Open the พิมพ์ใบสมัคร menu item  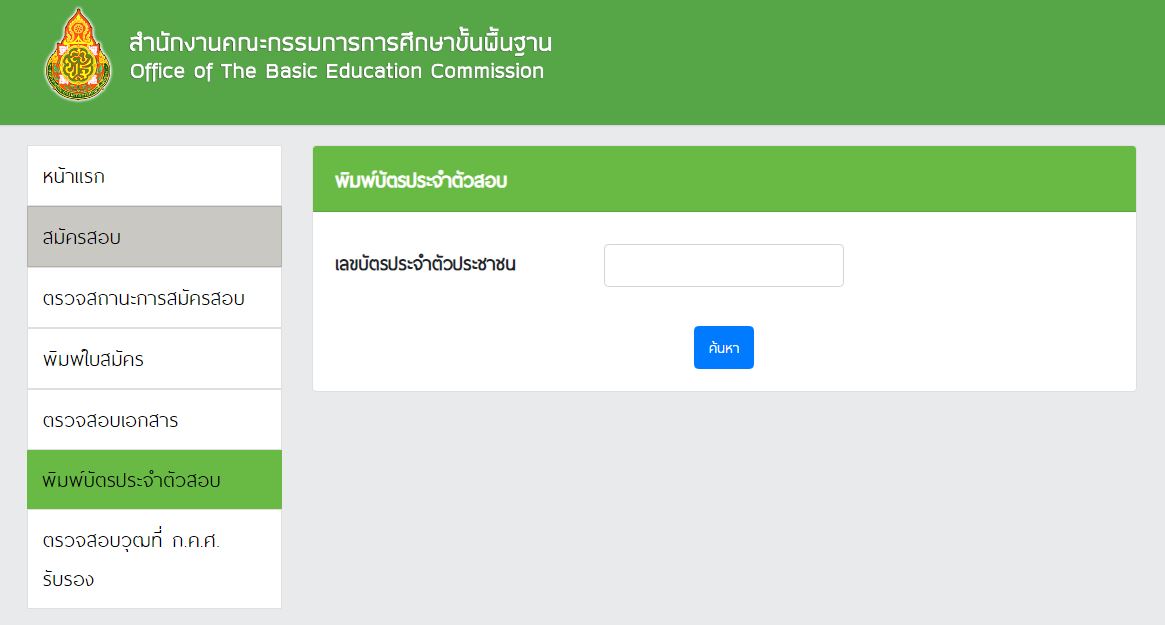point(155,358)
